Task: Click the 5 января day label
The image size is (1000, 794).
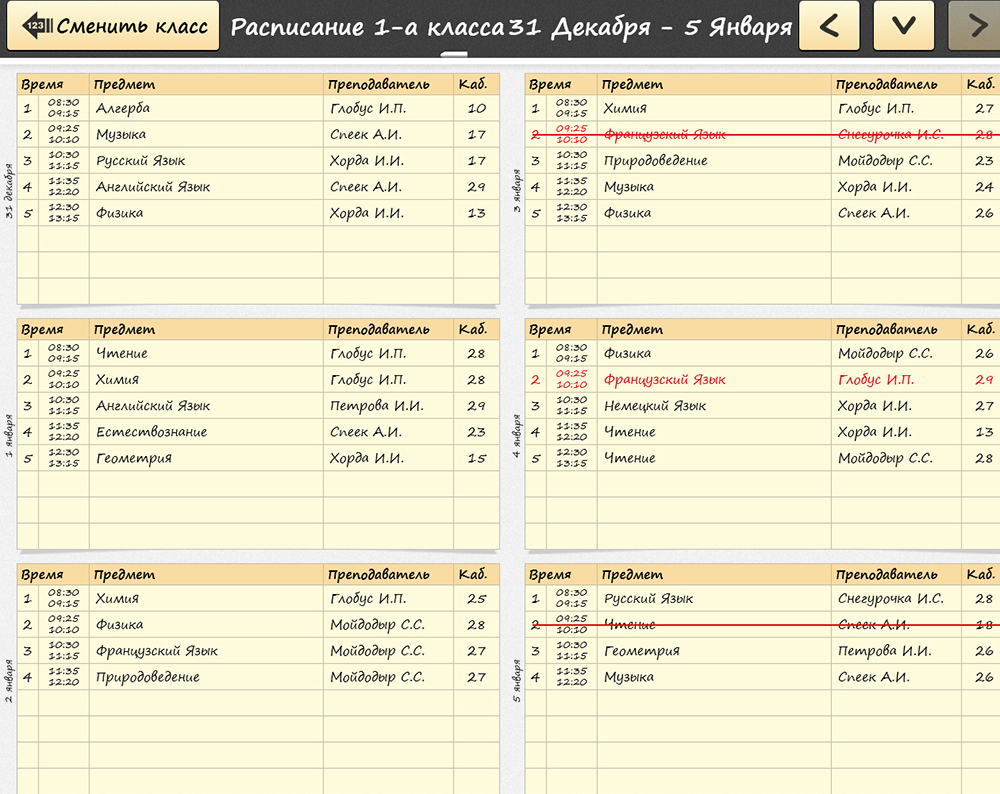Action: coord(517,680)
